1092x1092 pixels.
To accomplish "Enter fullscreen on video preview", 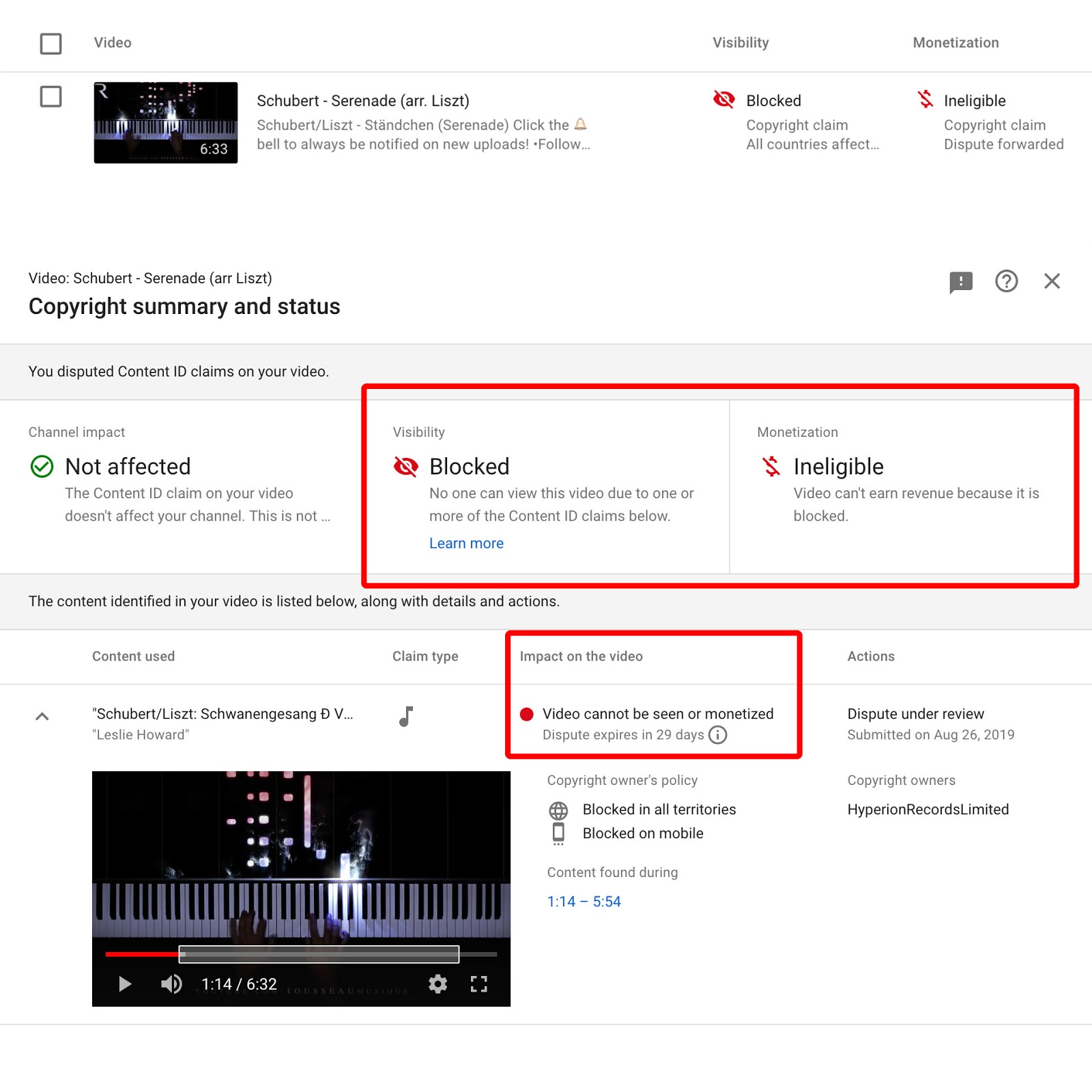I will coord(479,983).
